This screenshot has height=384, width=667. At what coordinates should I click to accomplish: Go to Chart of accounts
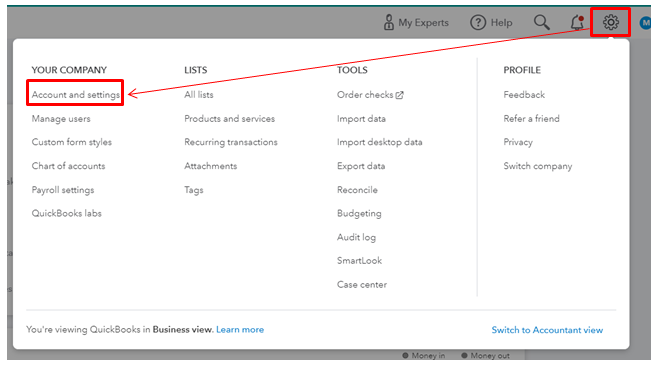68,166
